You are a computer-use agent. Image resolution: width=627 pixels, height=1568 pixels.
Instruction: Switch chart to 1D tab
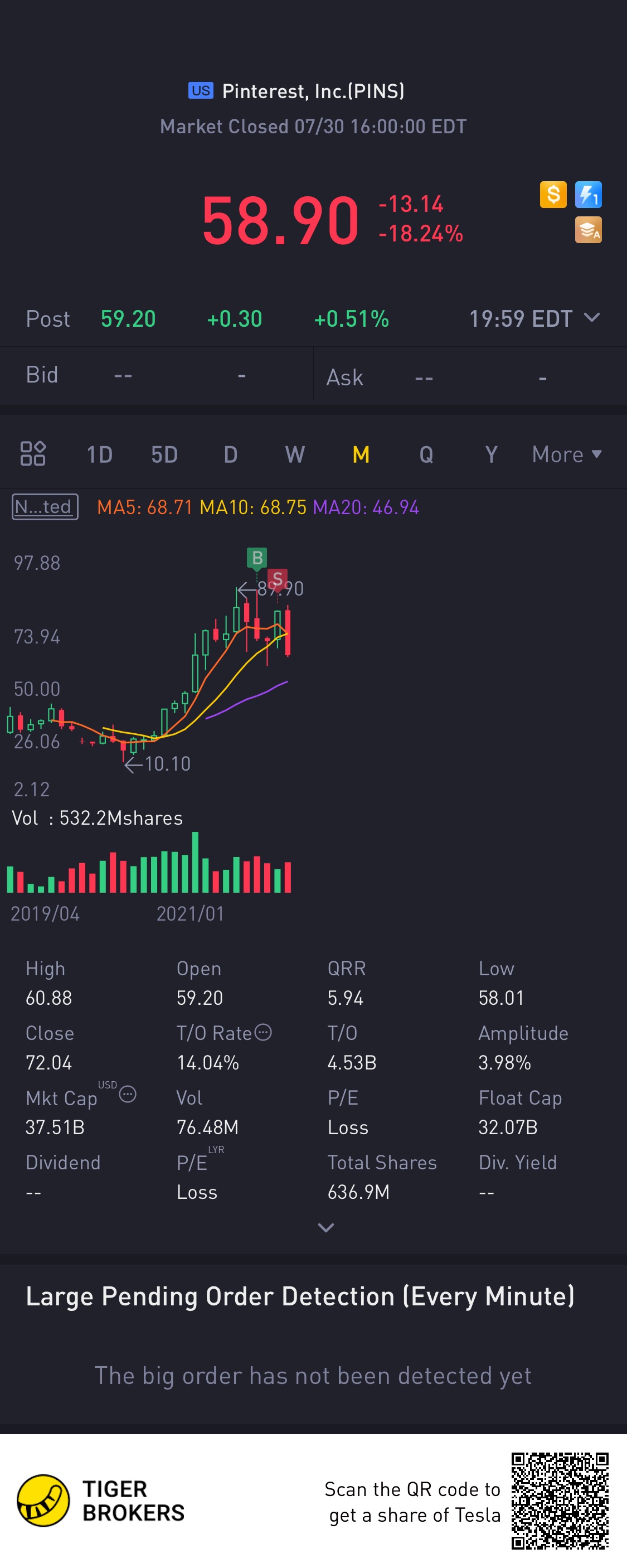coord(100,454)
